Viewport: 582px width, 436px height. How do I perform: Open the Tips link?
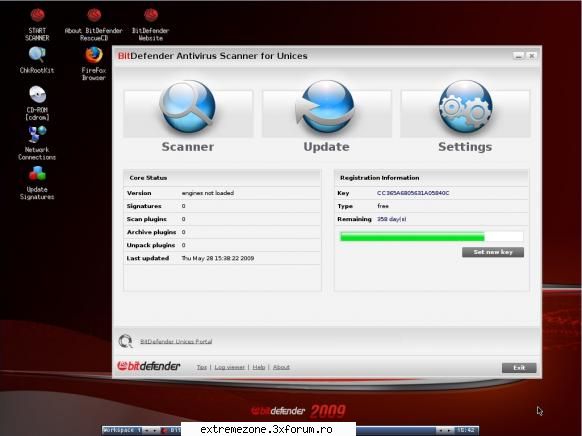[202, 367]
